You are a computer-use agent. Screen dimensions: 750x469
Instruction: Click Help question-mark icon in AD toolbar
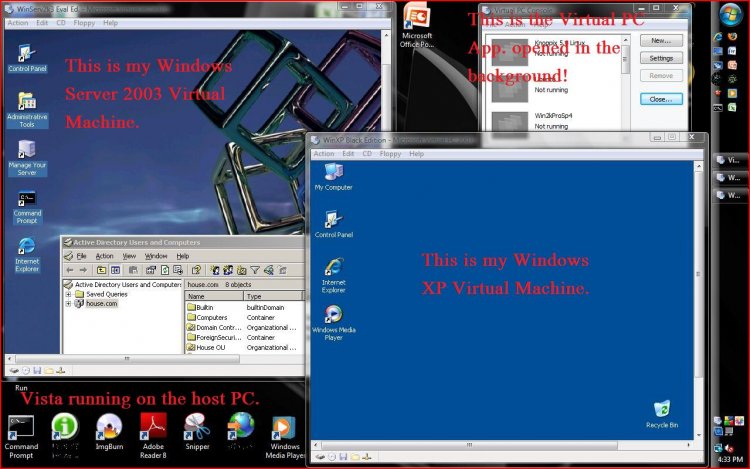(x=196, y=270)
